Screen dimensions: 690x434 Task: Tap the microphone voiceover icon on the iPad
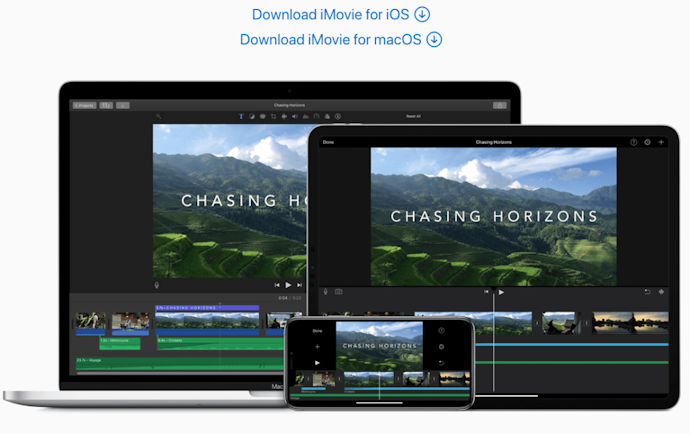[326, 292]
